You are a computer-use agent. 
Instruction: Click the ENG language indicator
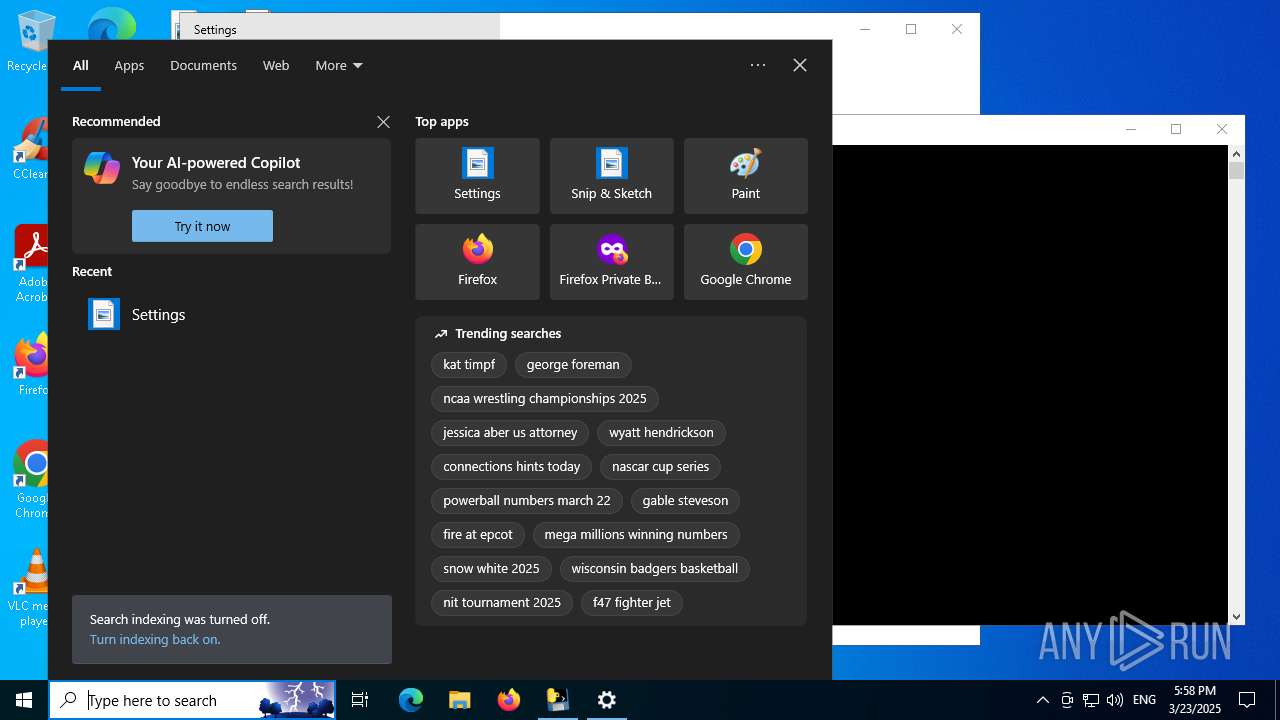1144,700
